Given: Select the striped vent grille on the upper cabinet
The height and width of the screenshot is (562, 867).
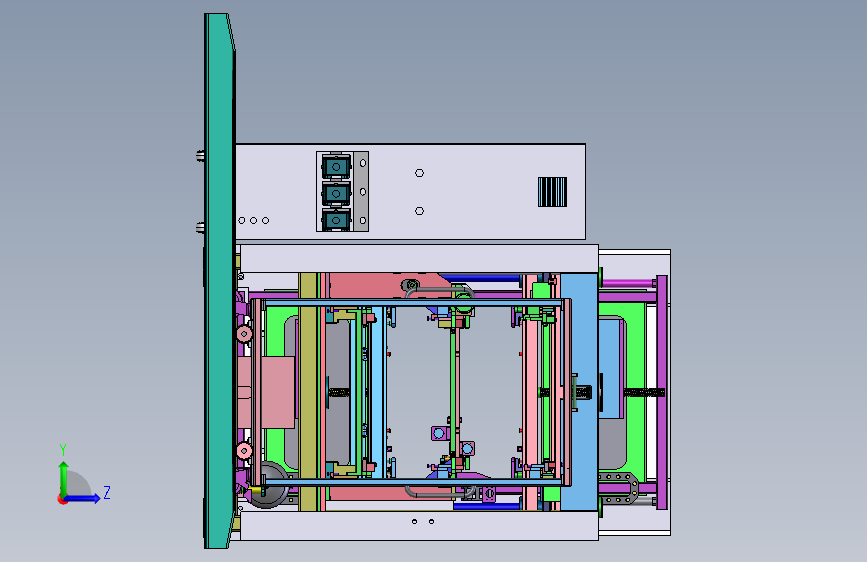Looking at the screenshot, I should pyautogui.click(x=552, y=192).
